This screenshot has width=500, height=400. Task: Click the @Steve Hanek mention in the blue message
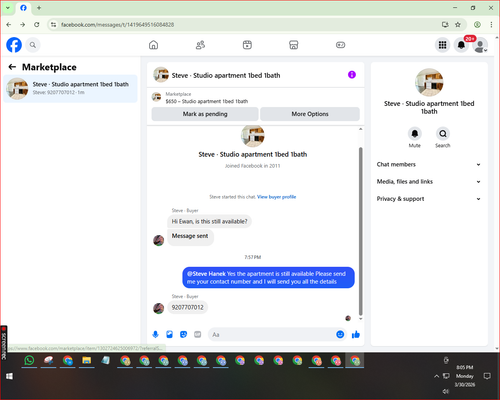(x=206, y=274)
